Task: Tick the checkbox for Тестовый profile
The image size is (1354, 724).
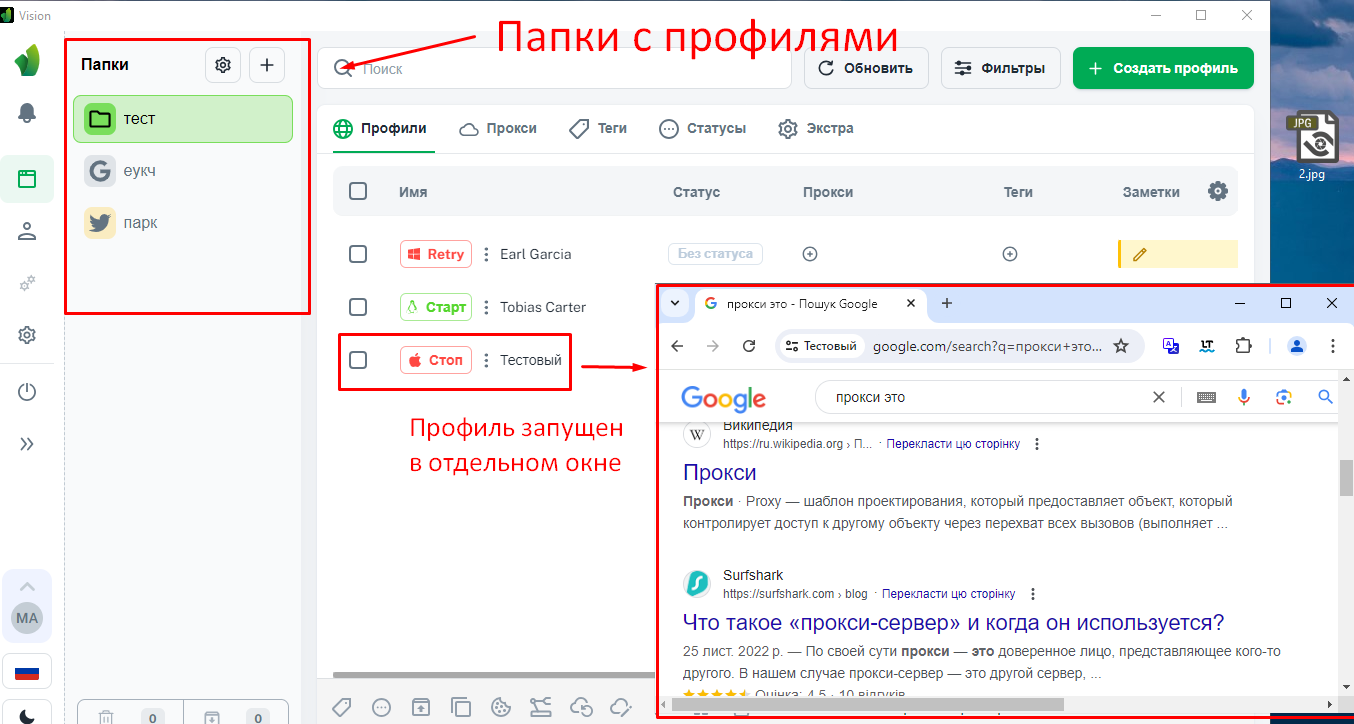Action: pyautogui.click(x=358, y=359)
